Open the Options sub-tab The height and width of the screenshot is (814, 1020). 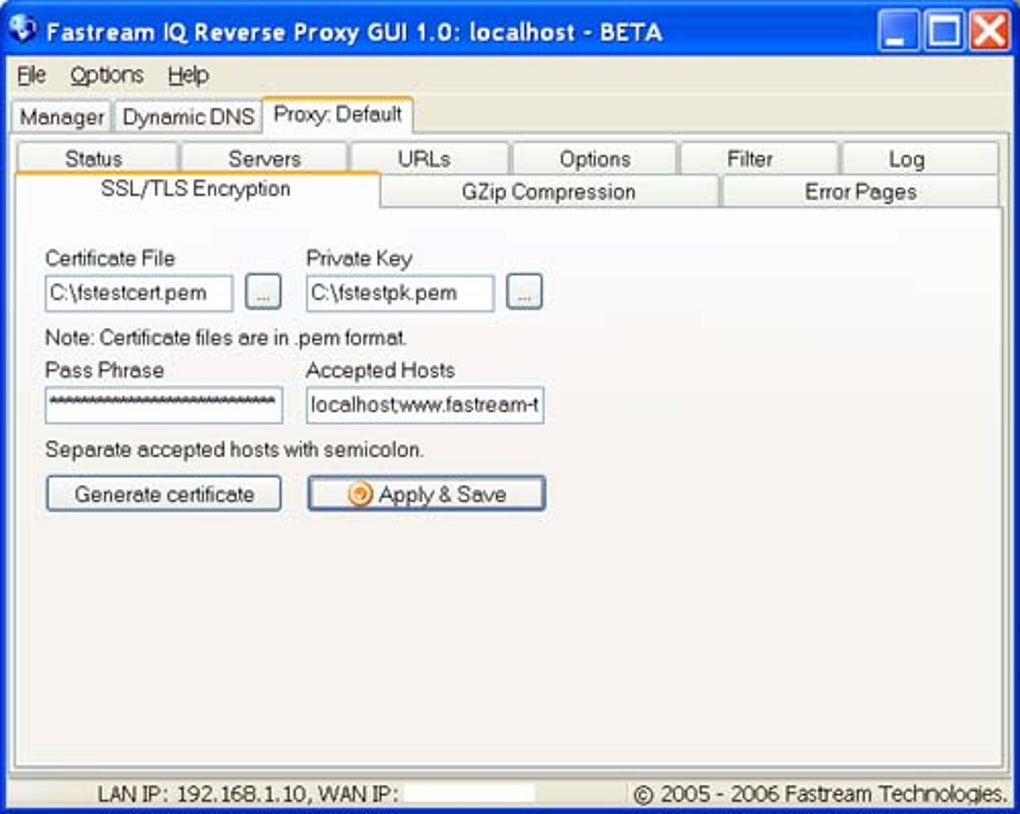[x=595, y=158]
